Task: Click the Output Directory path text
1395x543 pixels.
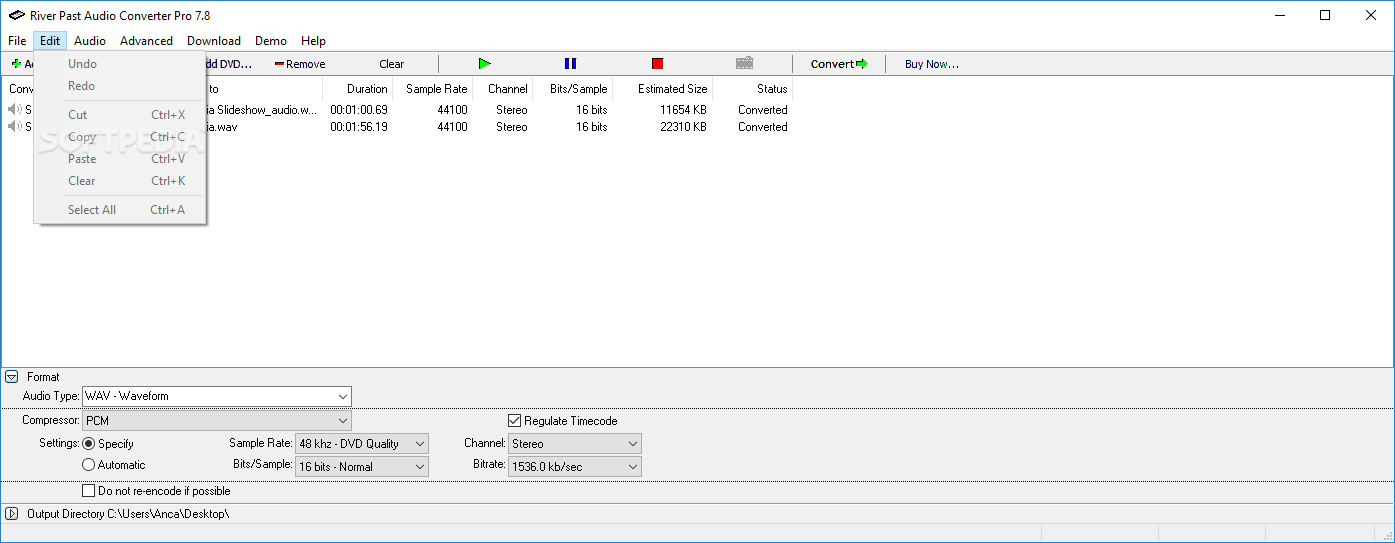Action: point(168,514)
